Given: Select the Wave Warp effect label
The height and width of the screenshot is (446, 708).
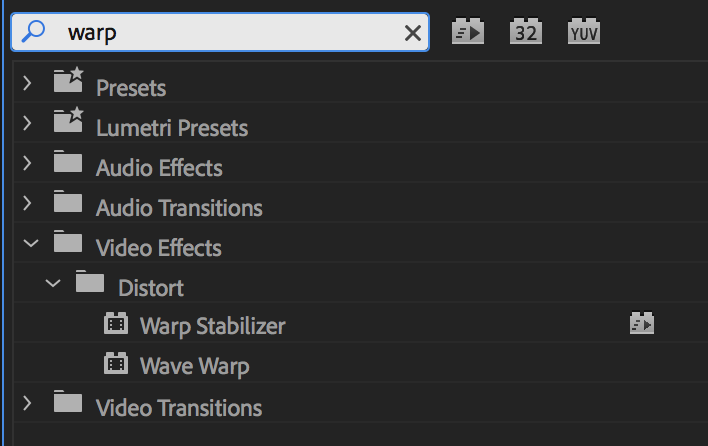Looking at the screenshot, I should tap(195, 366).
